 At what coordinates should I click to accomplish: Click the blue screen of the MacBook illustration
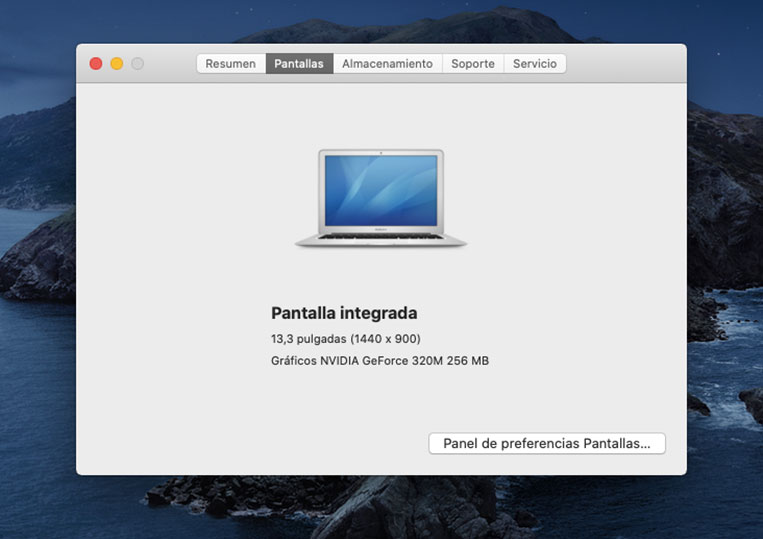(x=381, y=190)
